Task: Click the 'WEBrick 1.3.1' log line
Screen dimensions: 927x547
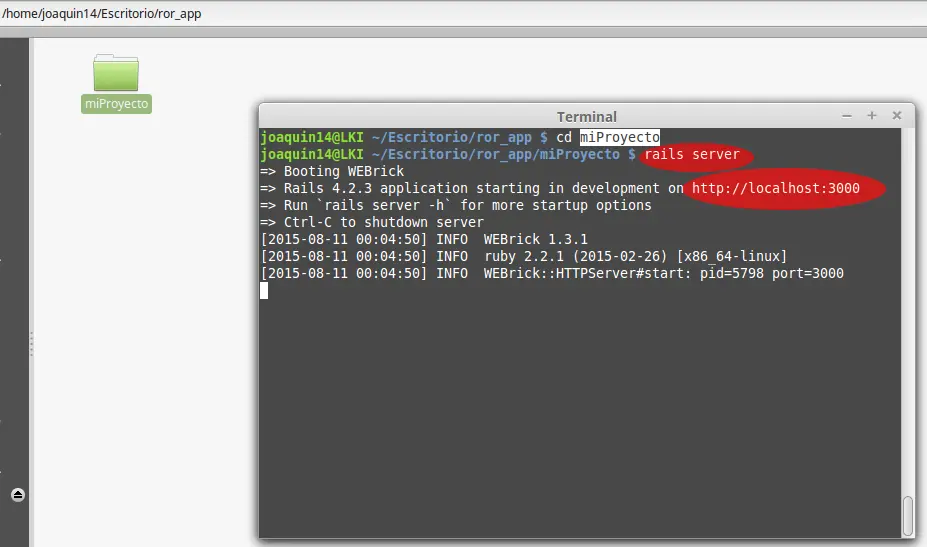Action: pos(424,239)
